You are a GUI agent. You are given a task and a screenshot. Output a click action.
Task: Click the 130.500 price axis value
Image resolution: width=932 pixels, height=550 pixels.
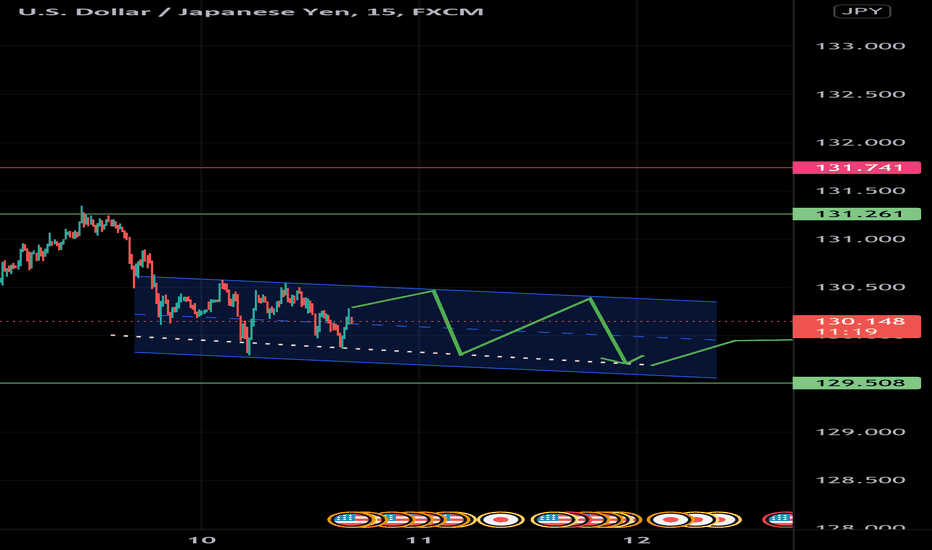(x=860, y=287)
